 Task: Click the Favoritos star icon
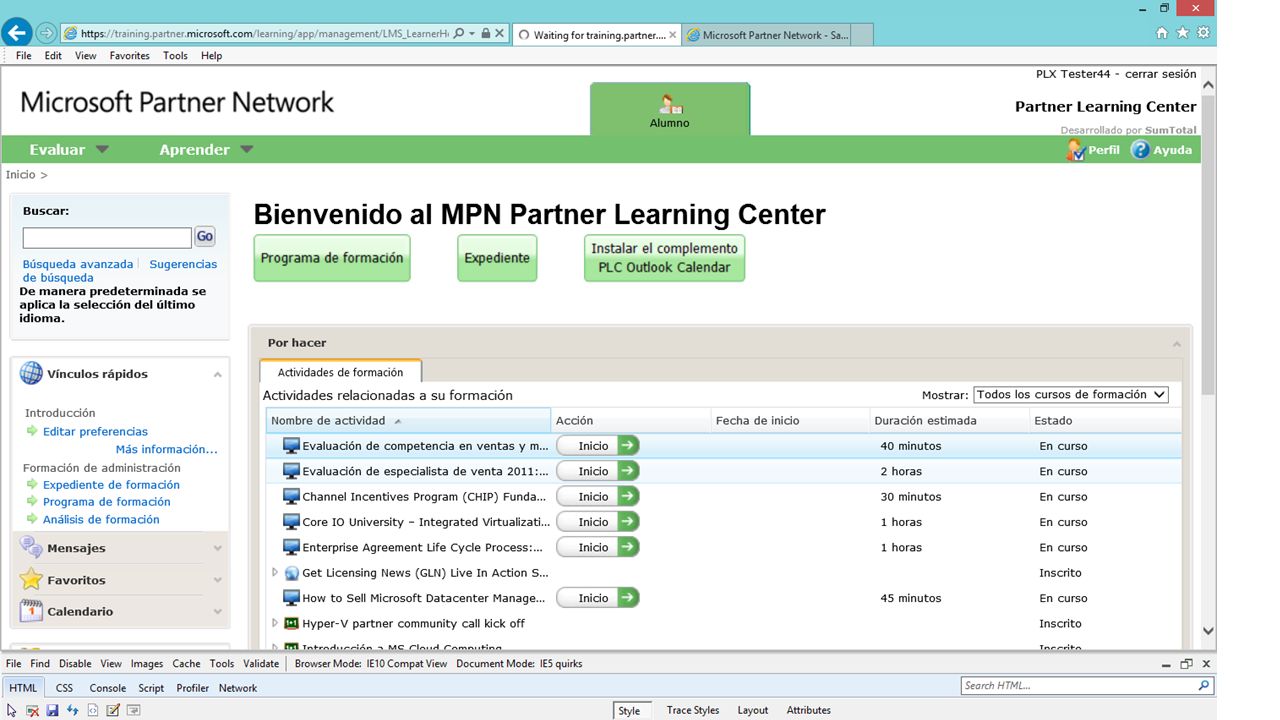tap(31, 579)
